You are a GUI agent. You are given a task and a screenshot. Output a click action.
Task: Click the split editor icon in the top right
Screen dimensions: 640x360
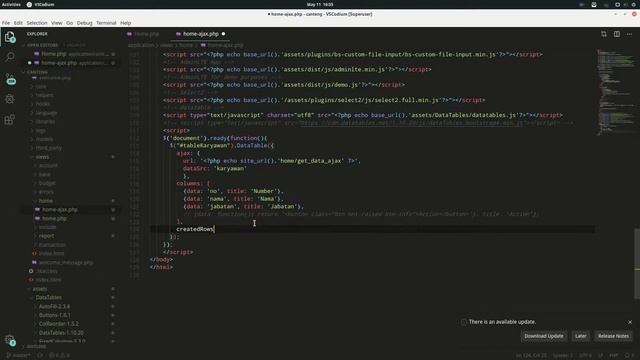pos(617,34)
